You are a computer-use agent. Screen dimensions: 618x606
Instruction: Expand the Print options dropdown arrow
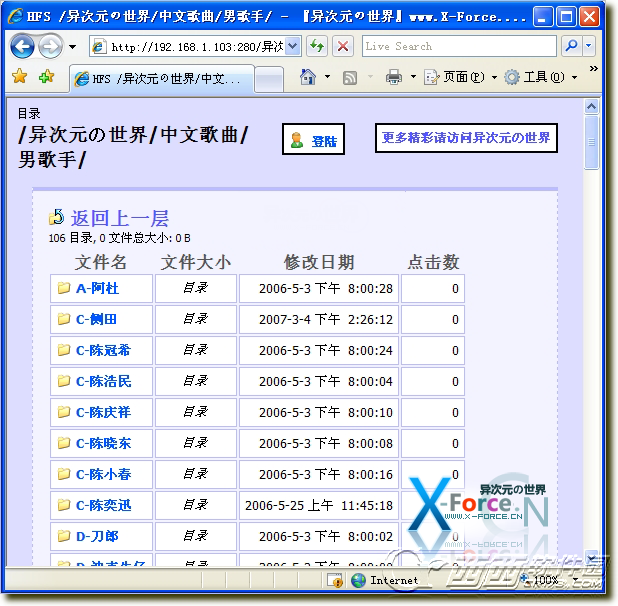413,77
